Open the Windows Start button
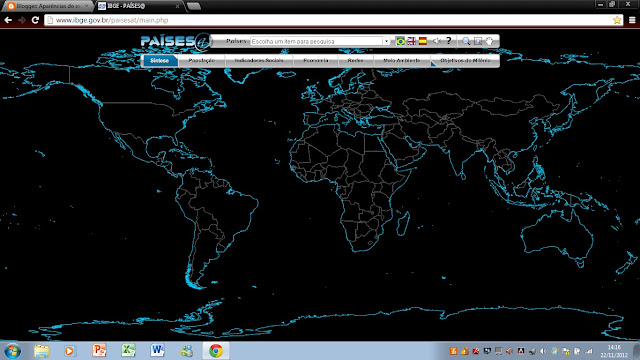640x360 pixels. [12, 351]
